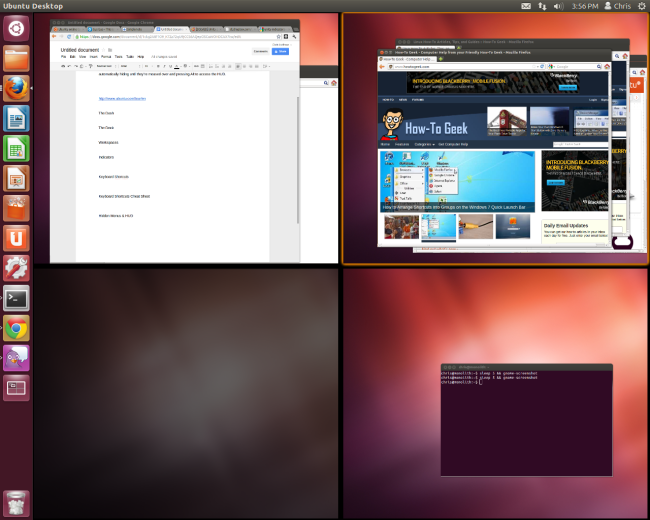Click the Quick Launch Bar featured article image
This screenshot has width=650, height=520.
coord(457,181)
